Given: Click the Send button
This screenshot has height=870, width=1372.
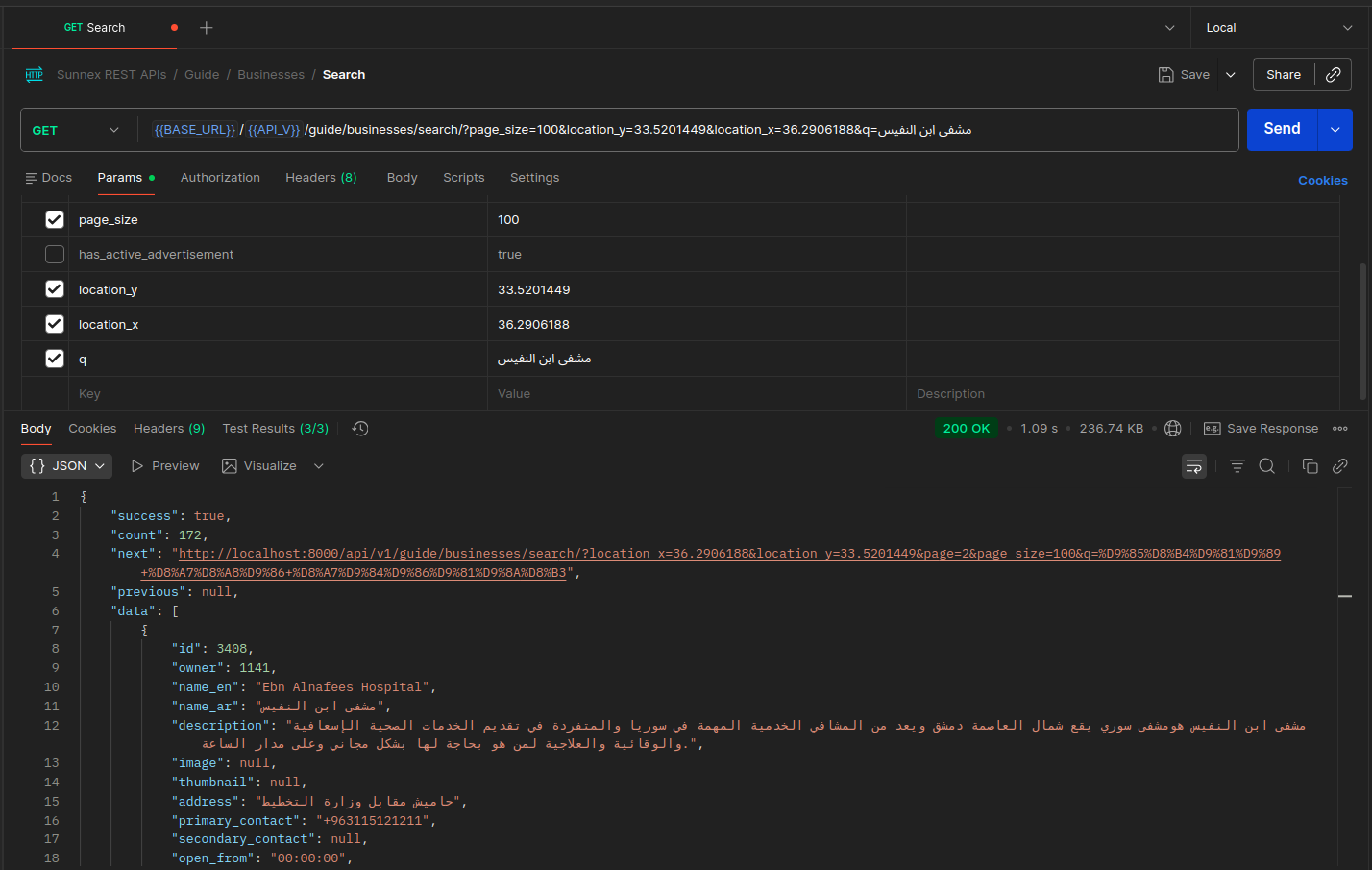Looking at the screenshot, I should (1281, 130).
